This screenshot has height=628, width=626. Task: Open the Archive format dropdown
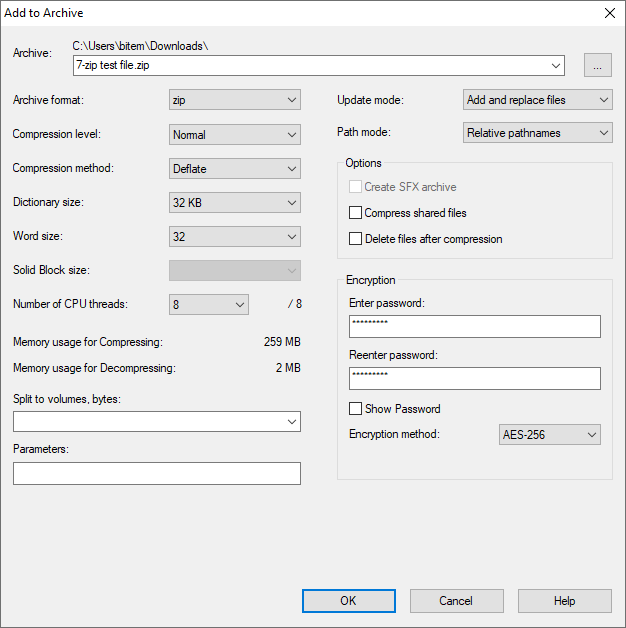click(235, 100)
